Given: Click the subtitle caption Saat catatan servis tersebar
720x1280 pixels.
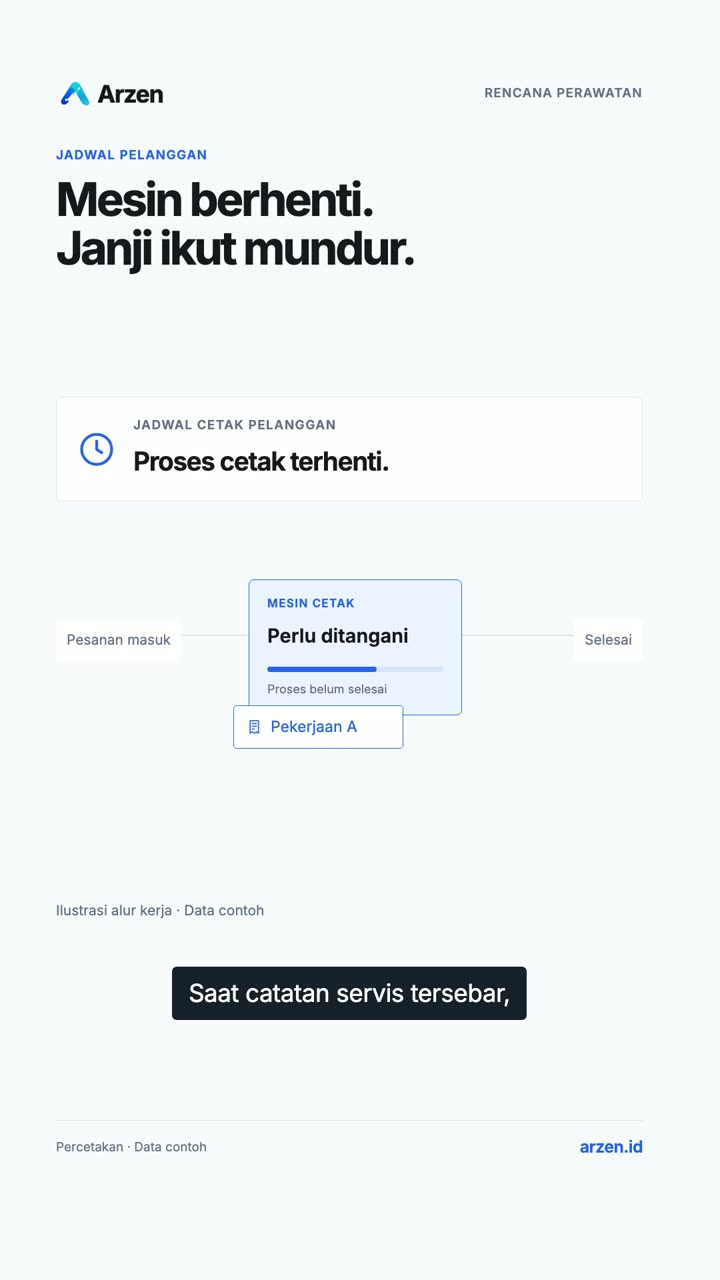Looking at the screenshot, I should (x=349, y=993).
